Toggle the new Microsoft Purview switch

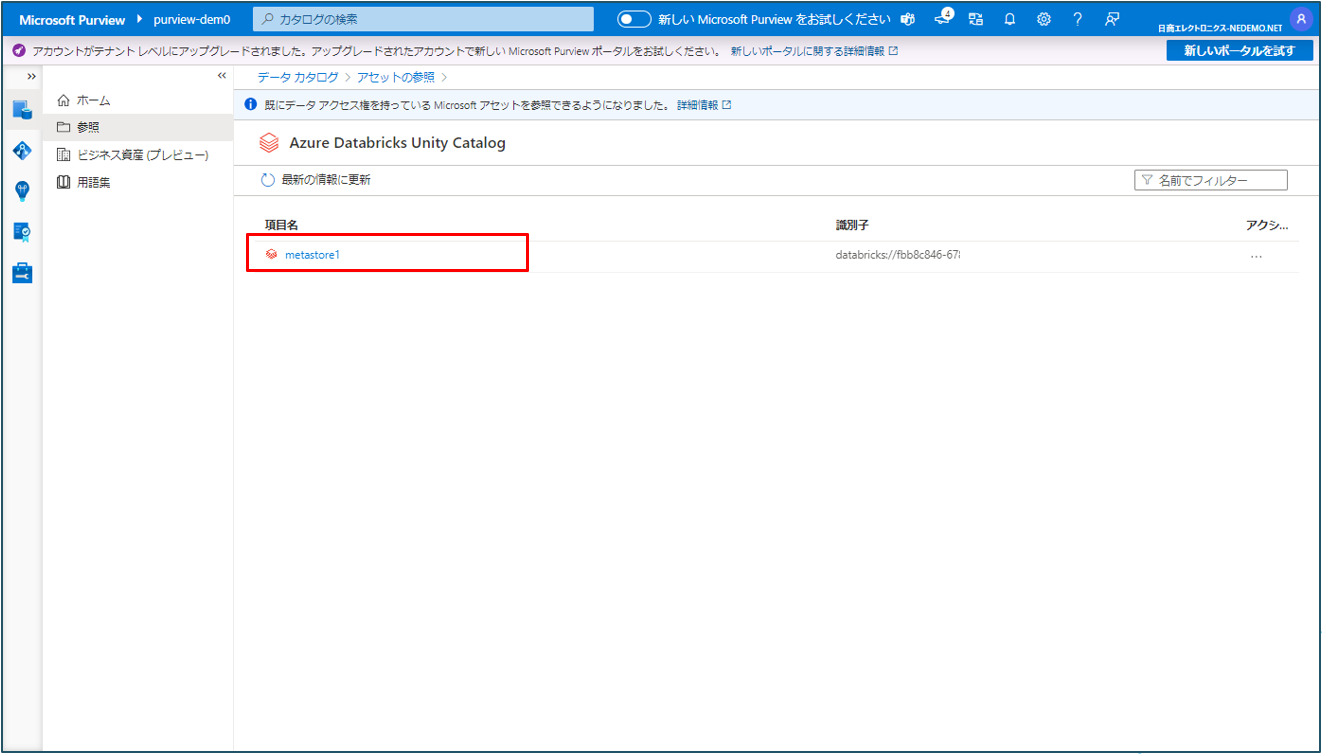point(634,19)
